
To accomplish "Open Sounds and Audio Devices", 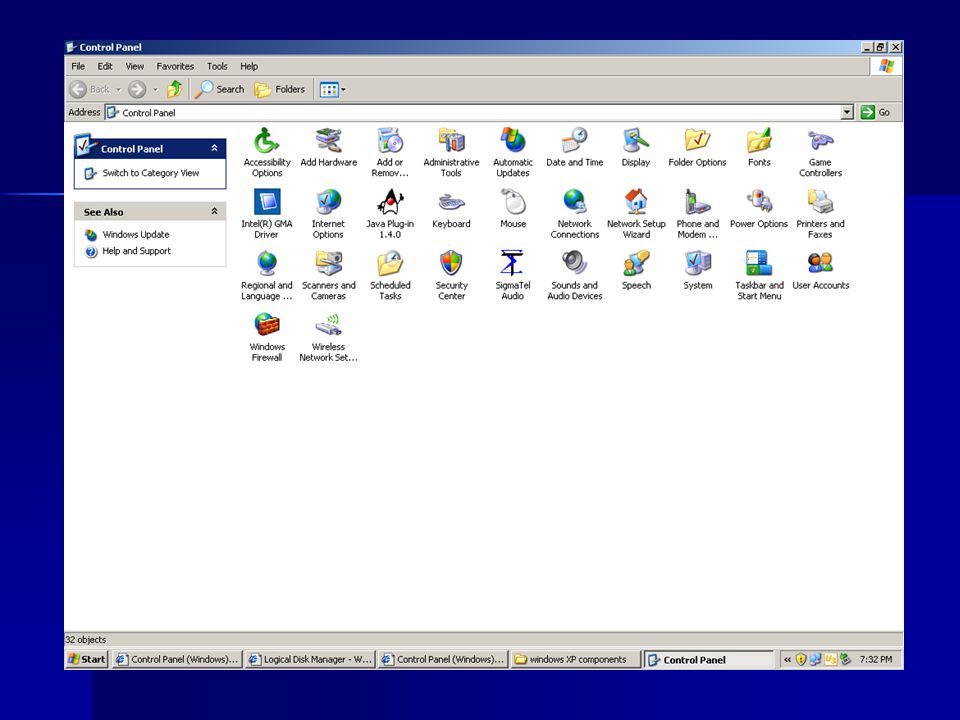I will [574, 275].
